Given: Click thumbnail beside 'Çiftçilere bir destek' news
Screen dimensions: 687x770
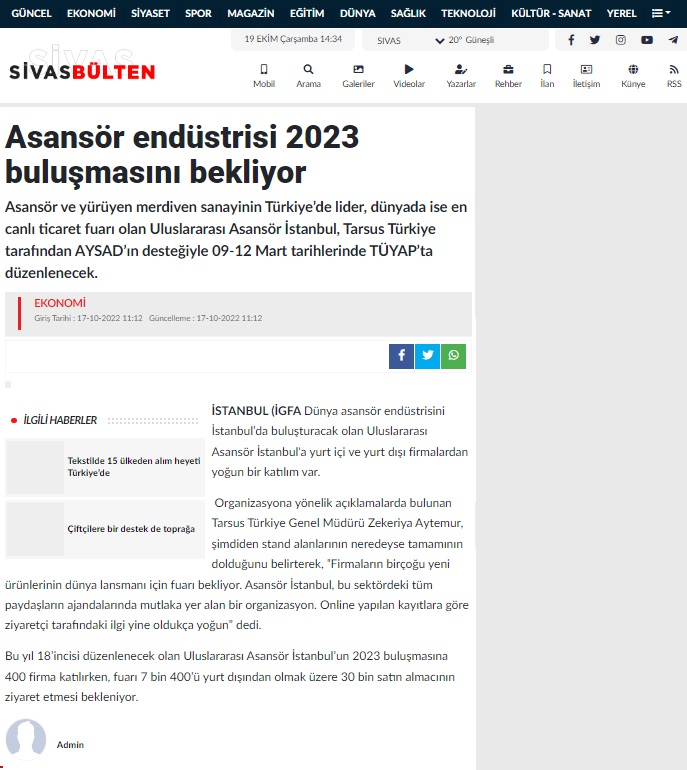Looking at the screenshot, I should click(x=35, y=529).
